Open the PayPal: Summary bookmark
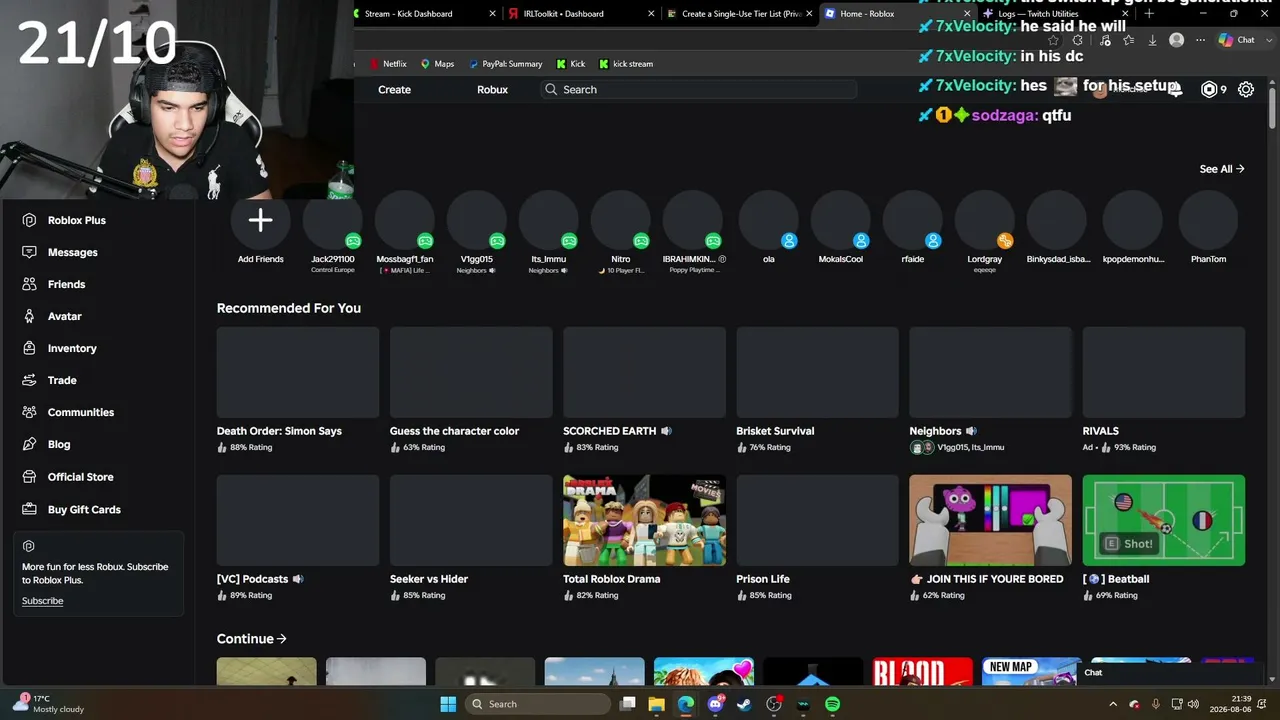 point(505,64)
